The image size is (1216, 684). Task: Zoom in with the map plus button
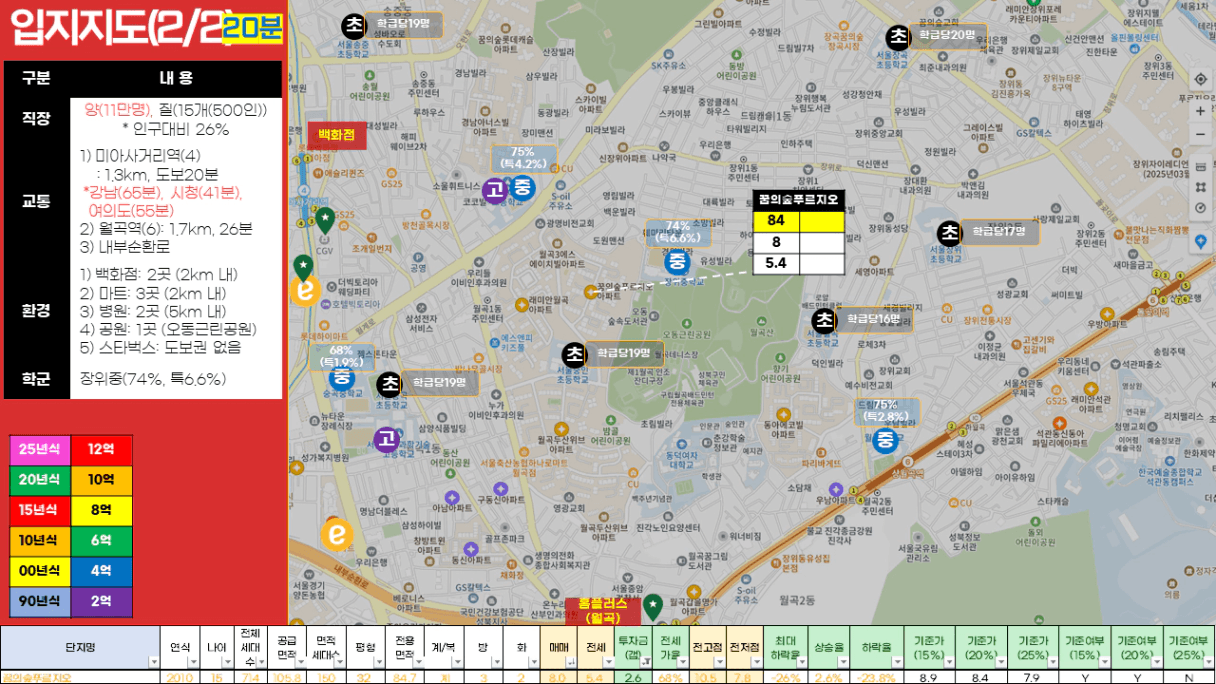[1200, 110]
